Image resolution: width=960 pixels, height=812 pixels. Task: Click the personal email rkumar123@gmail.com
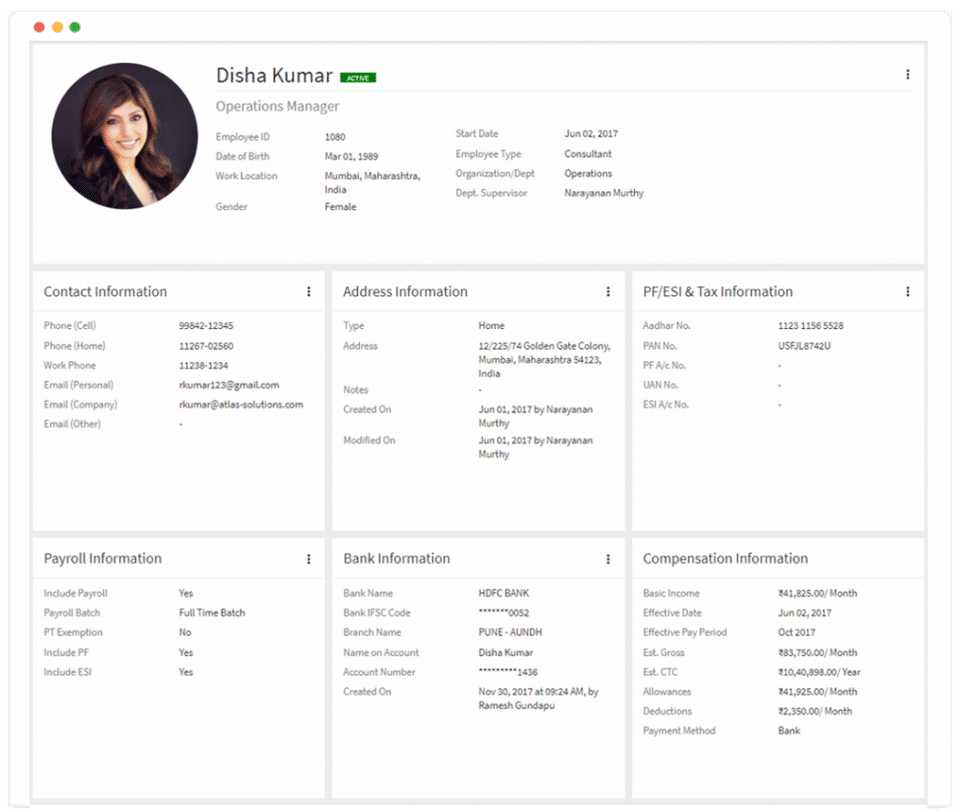(229, 385)
